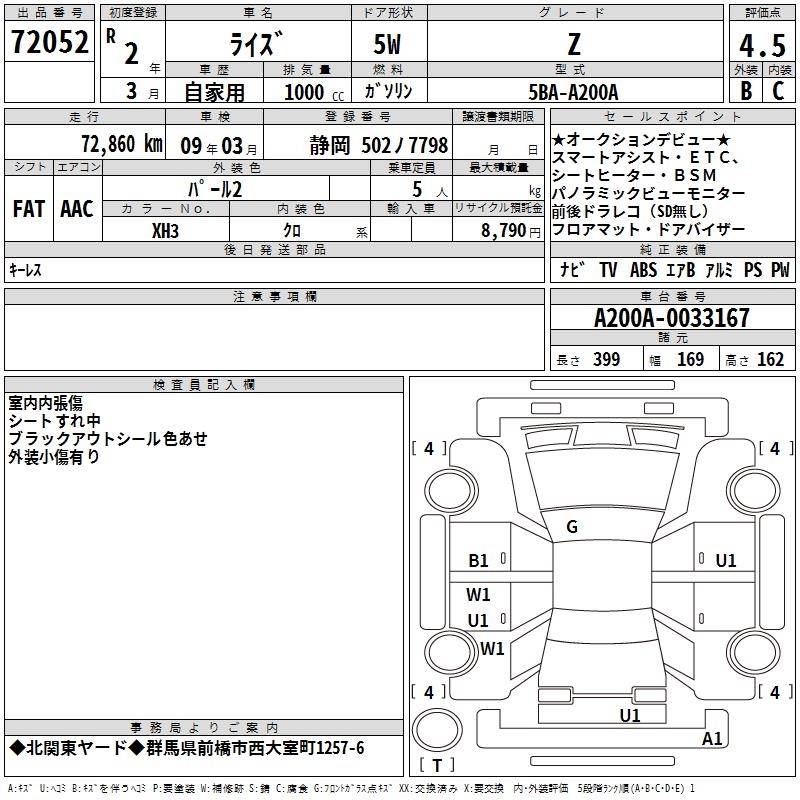Click the spare tire circle above T
800x800 pixels.
[x=437, y=729]
